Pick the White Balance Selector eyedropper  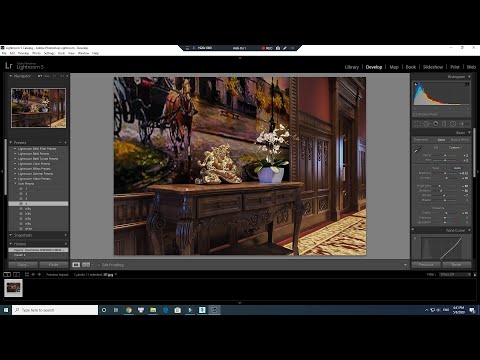pyautogui.click(x=418, y=150)
